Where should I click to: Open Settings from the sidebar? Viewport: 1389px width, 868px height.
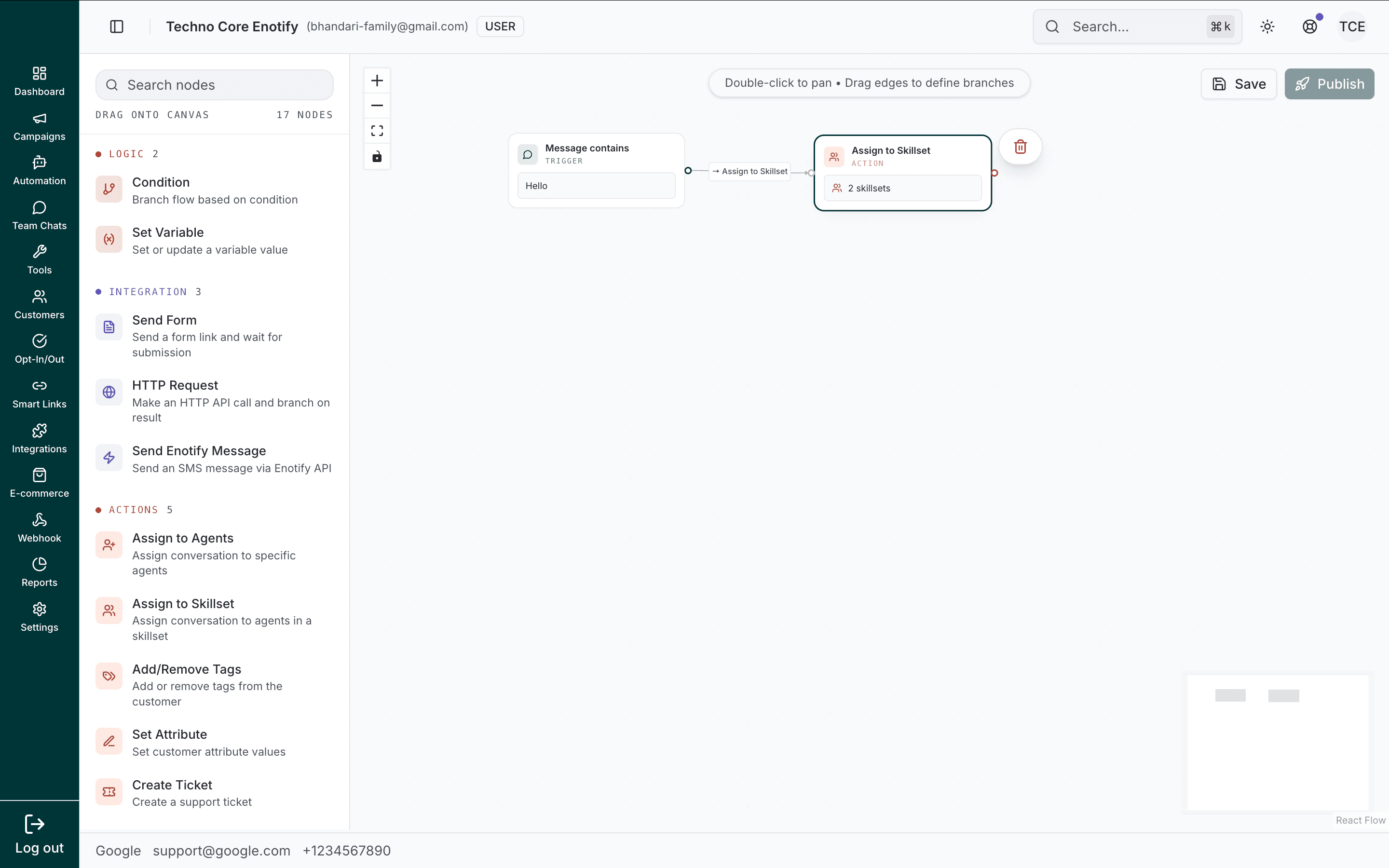click(x=39, y=617)
